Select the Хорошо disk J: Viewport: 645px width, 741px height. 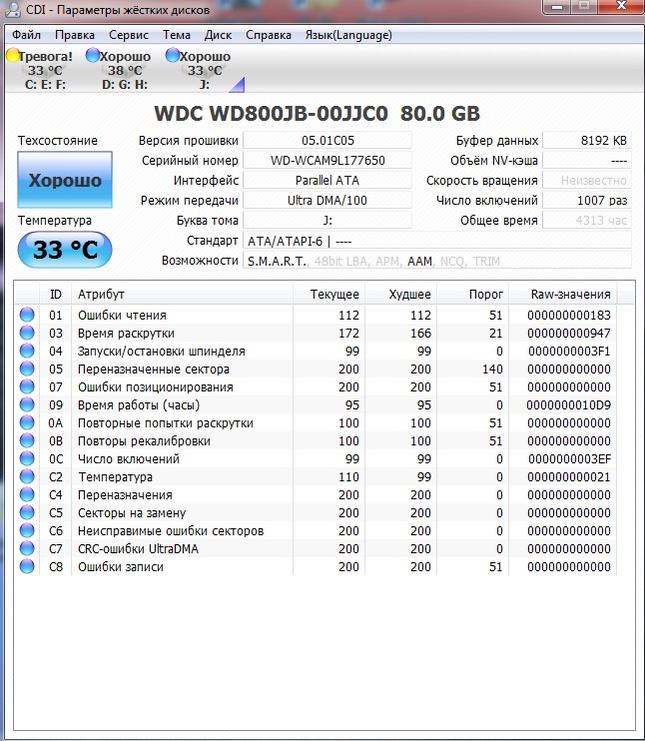pyautogui.click(x=200, y=70)
